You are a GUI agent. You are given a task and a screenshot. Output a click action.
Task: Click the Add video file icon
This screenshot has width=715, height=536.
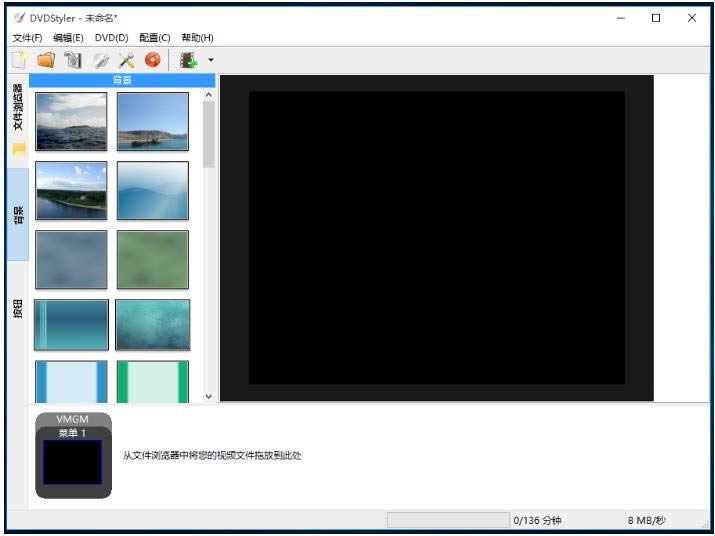click(x=189, y=60)
